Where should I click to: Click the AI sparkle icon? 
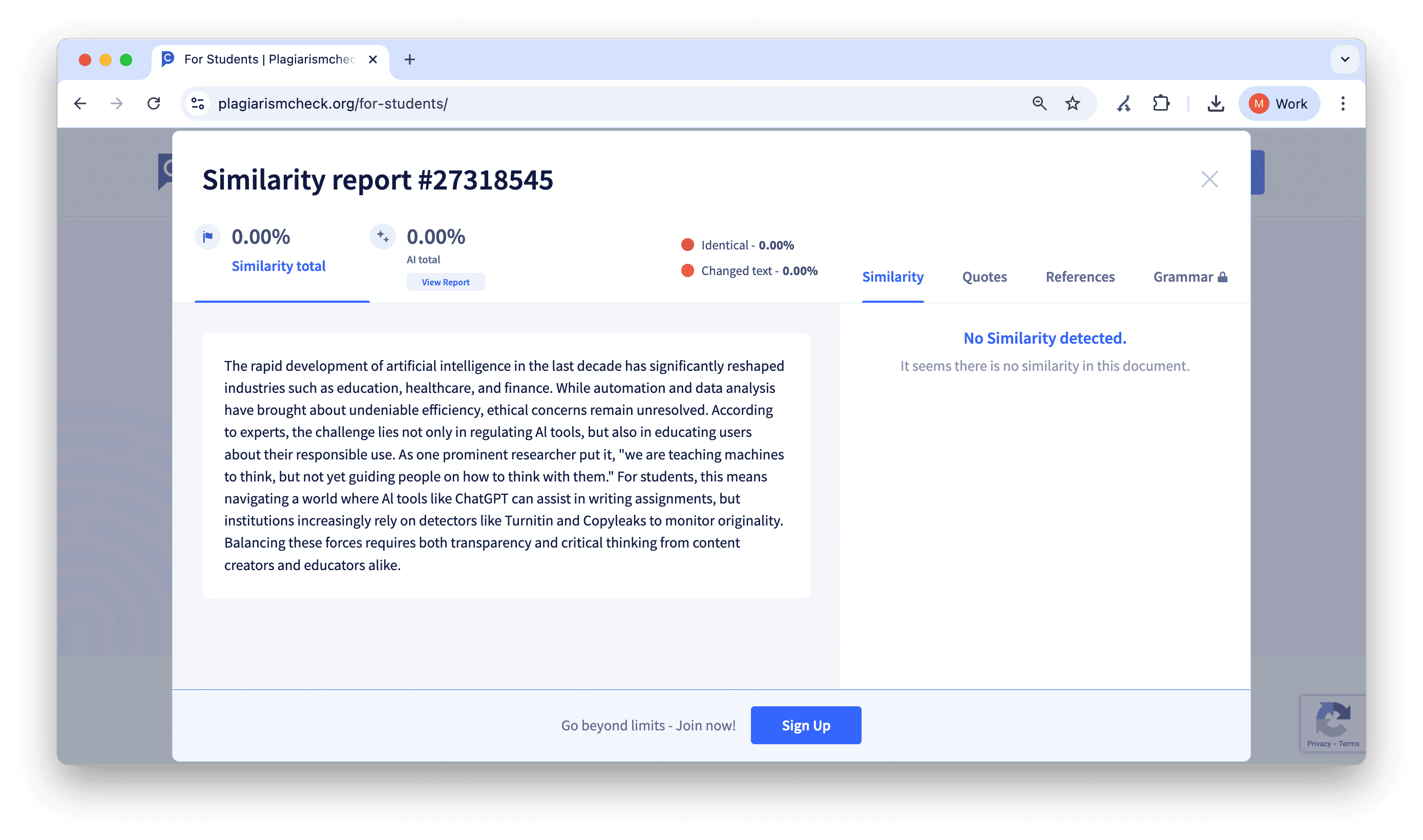[x=383, y=236]
